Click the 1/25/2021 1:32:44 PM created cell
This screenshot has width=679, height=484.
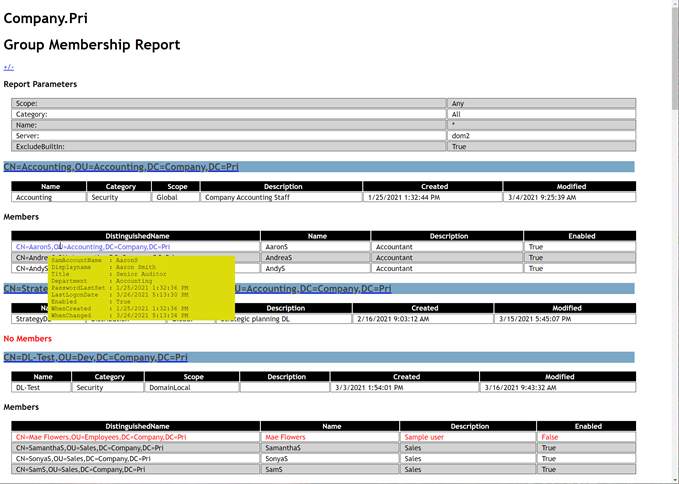pos(433,197)
